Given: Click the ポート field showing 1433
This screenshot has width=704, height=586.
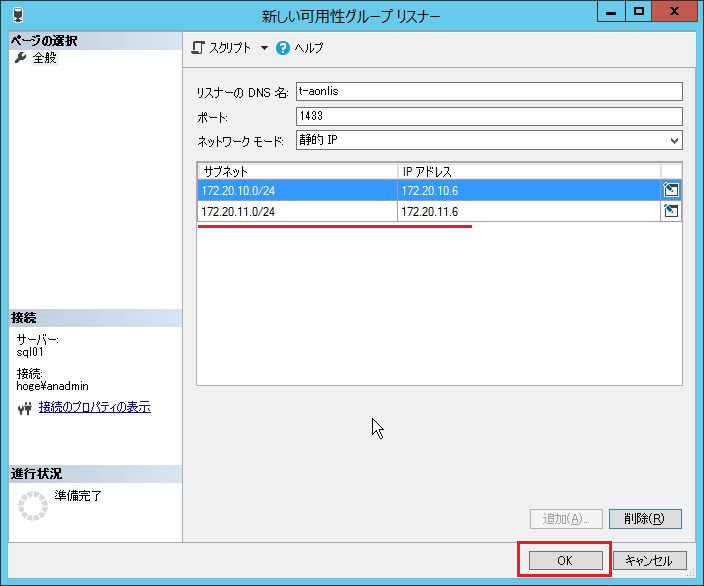Looking at the screenshot, I should pyautogui.click(x=488, y=116).
